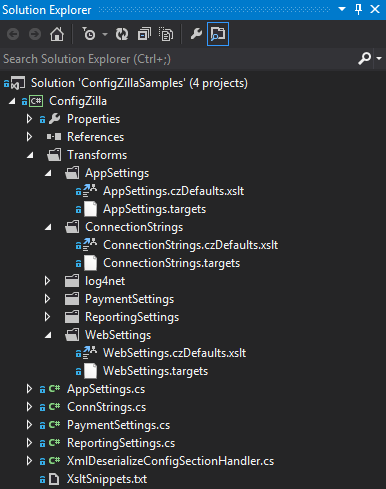The height and width of the screenshot is (489, 386).
Task: Click the search magnifier icon
Action: (x=365, y=59)
